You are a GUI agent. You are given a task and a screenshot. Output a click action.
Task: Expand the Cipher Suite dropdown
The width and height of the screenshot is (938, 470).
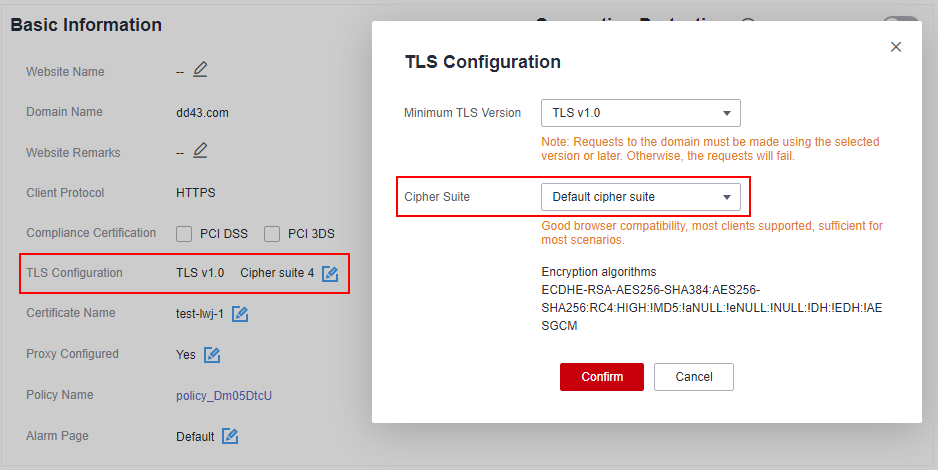pyautogui.click(x=641, y=197)
